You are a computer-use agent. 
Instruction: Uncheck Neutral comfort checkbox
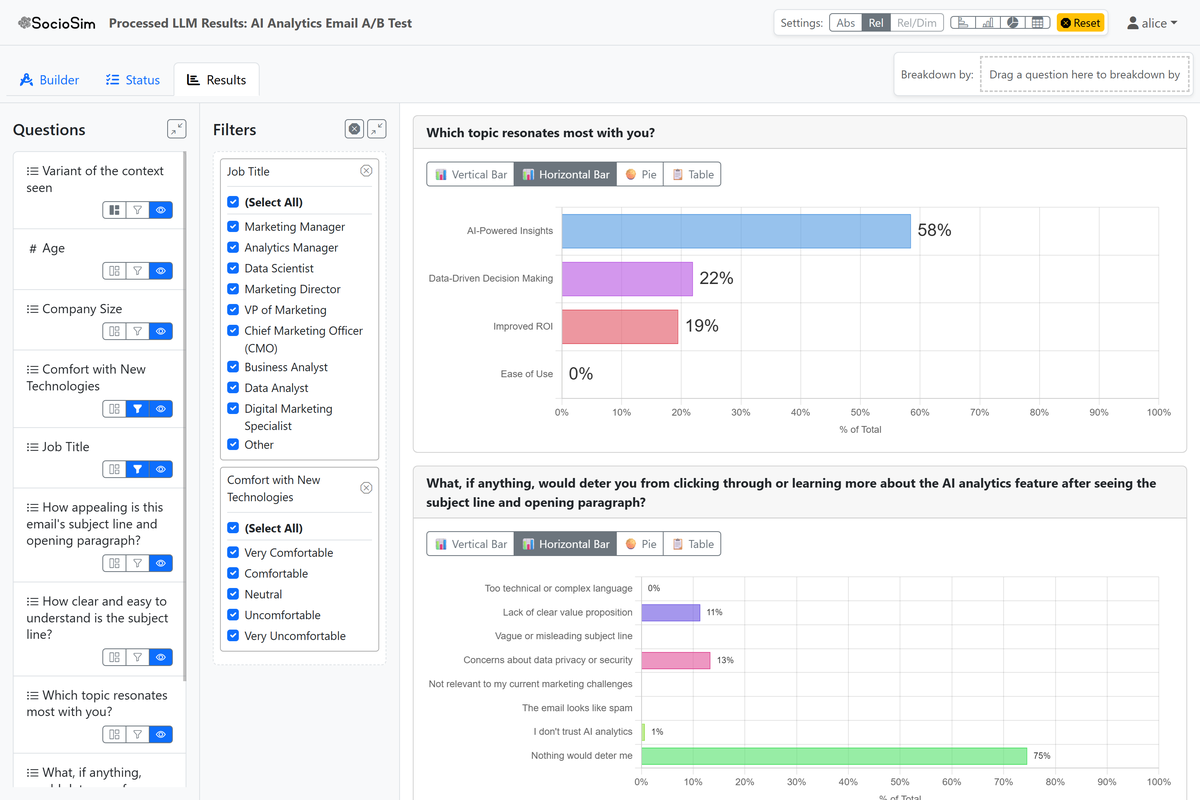[x=233, y=594]
